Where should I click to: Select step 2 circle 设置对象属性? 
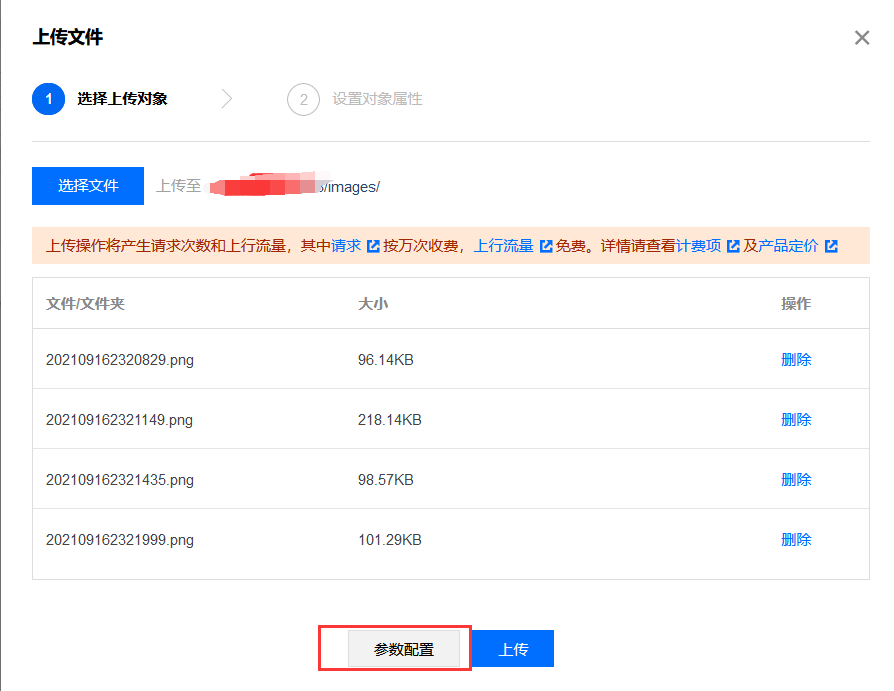click(303, 99)
